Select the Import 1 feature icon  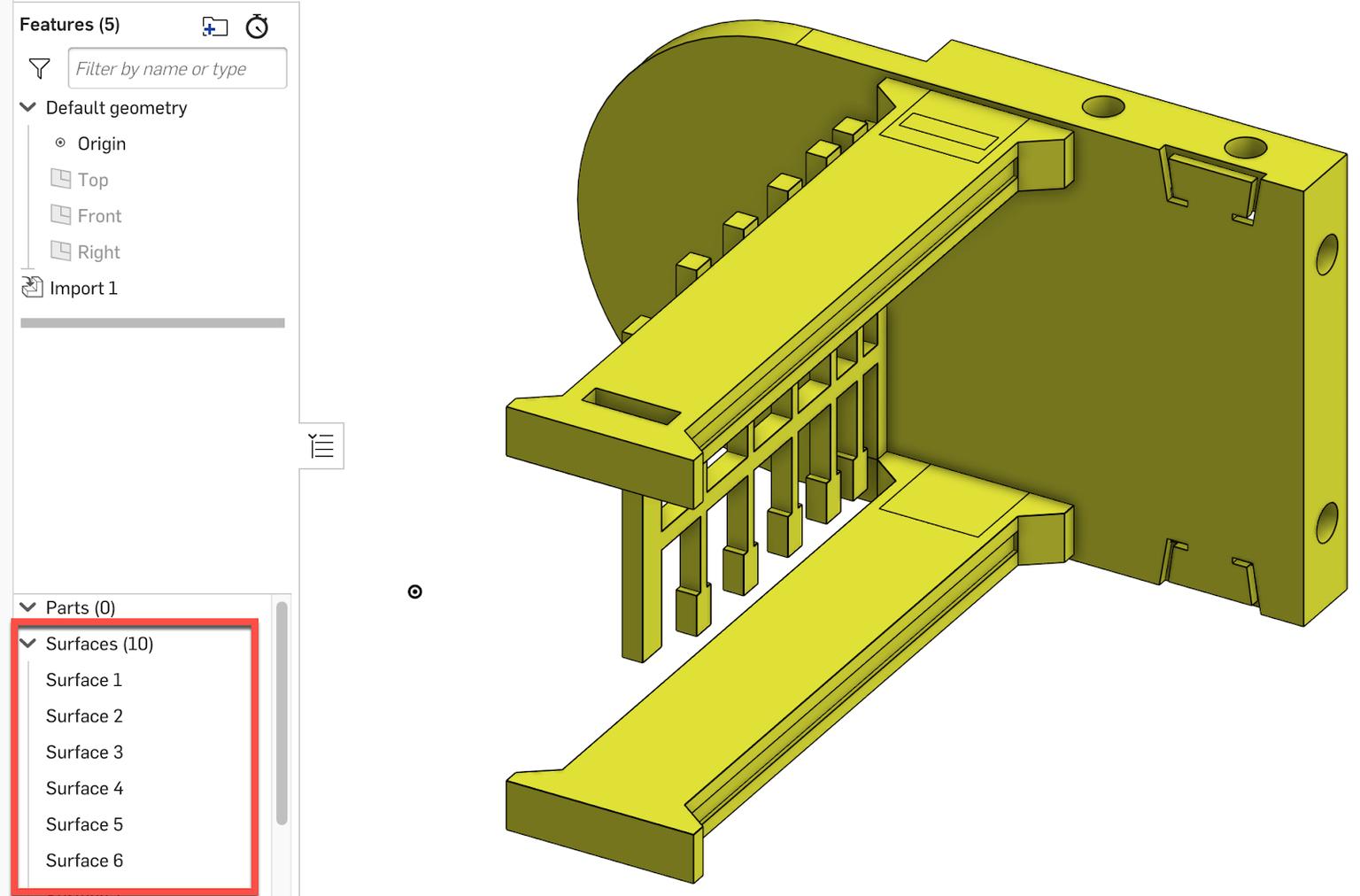click(31, 287)
